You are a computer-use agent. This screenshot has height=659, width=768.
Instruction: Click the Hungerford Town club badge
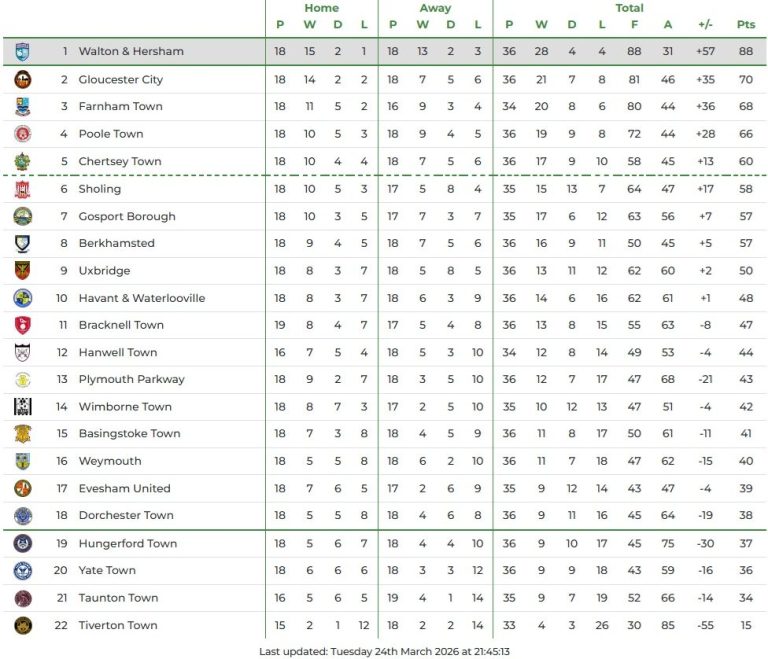coord(22,543)
